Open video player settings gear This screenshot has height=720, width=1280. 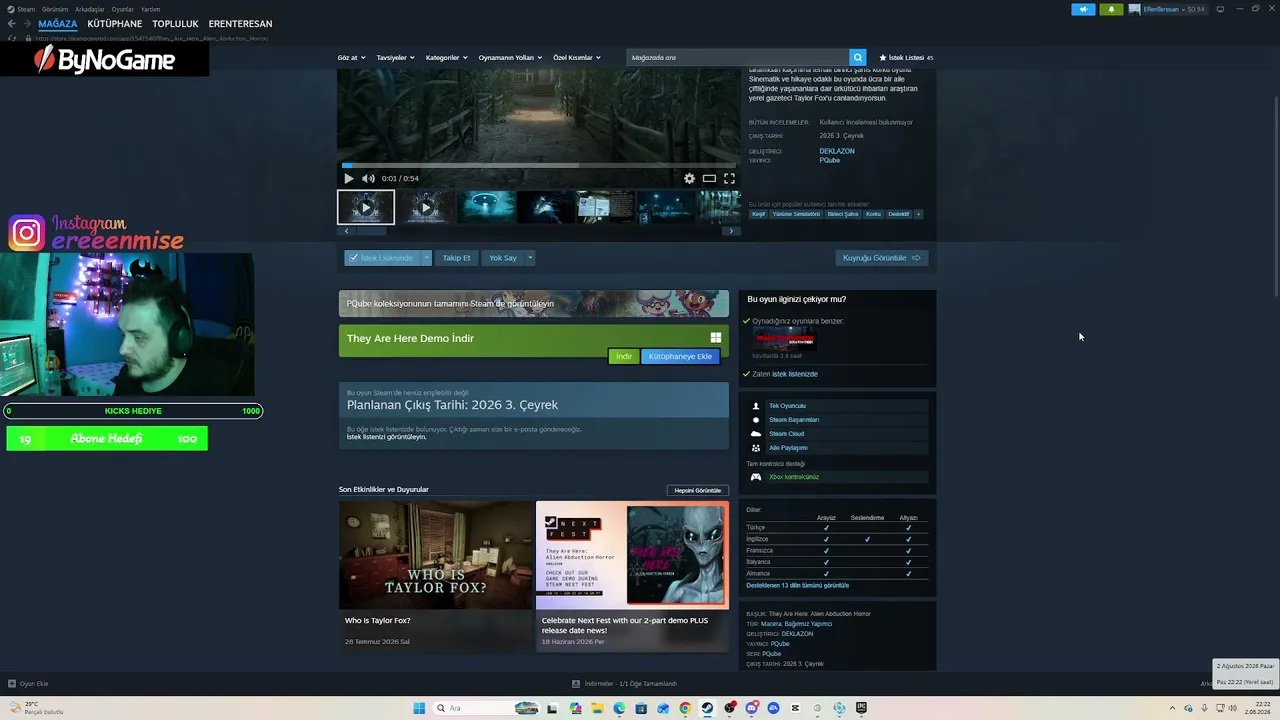click(x=689, y=179)
